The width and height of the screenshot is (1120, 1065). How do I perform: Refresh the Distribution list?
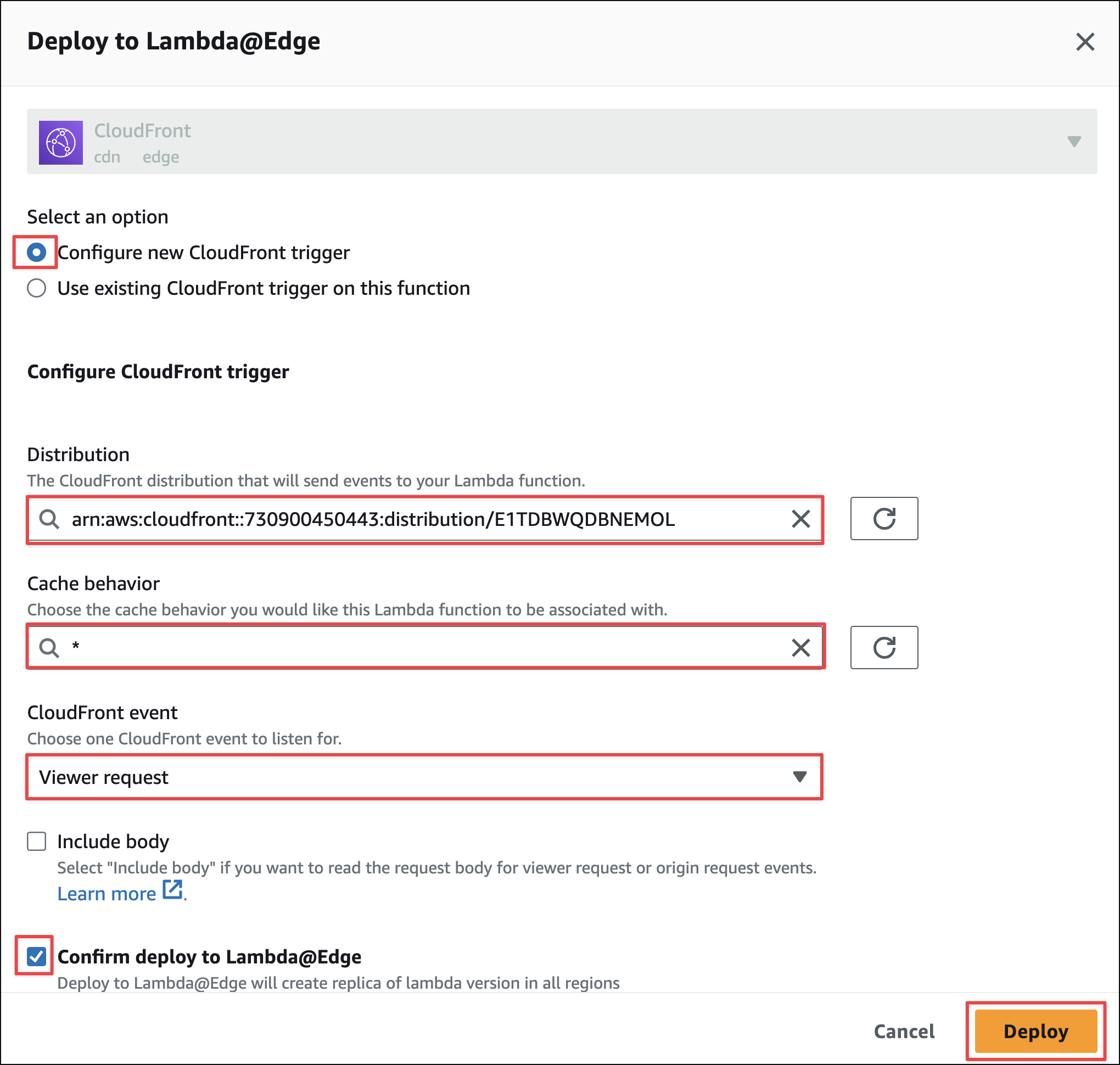(x=883, y=519)
